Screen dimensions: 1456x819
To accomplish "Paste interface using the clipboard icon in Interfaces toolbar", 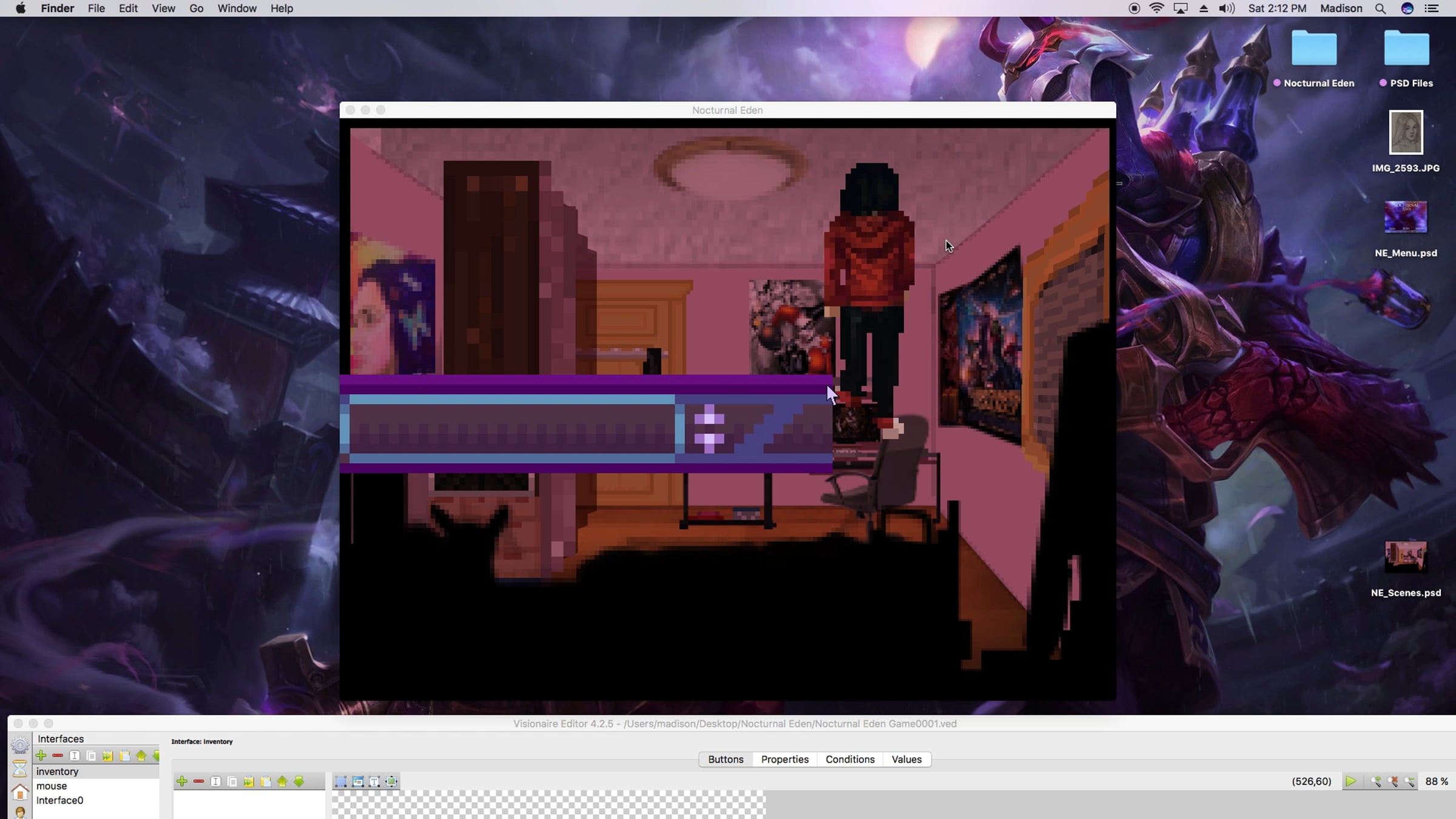I will 124,755.
